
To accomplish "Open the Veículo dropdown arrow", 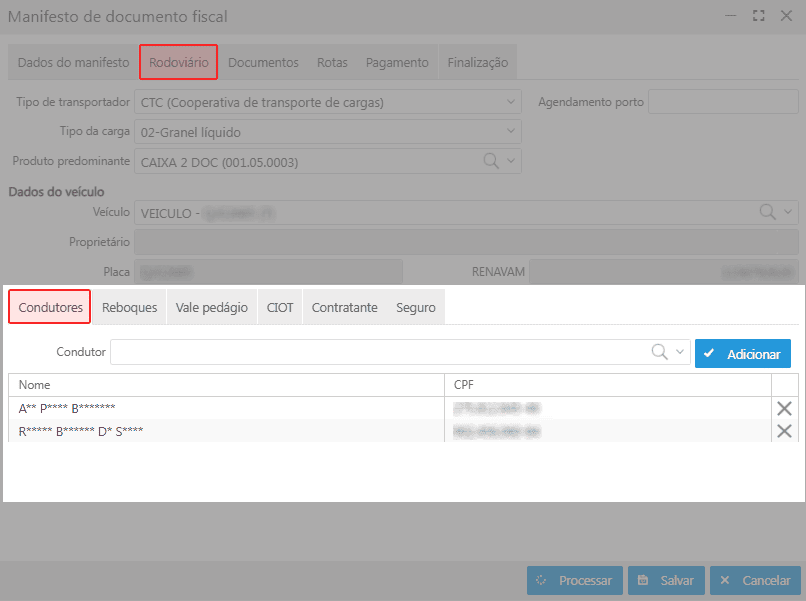I will (788, 212).
